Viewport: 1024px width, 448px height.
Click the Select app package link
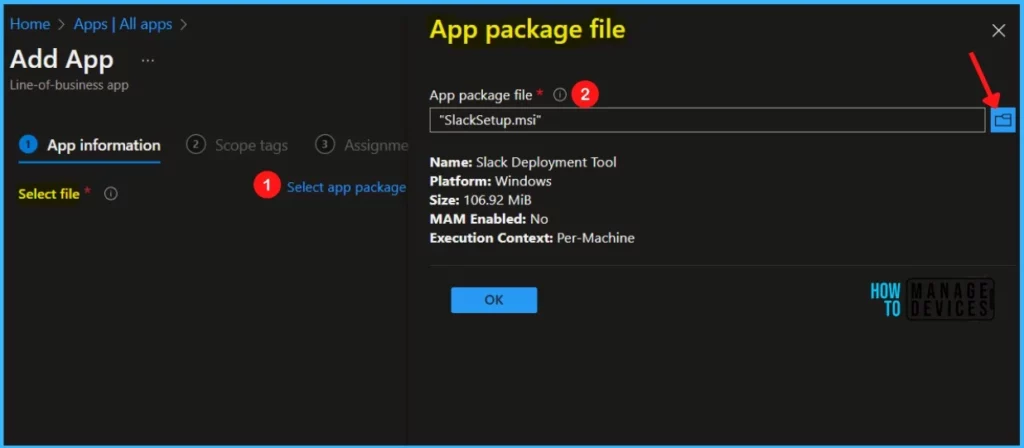[x=347, y=187]
